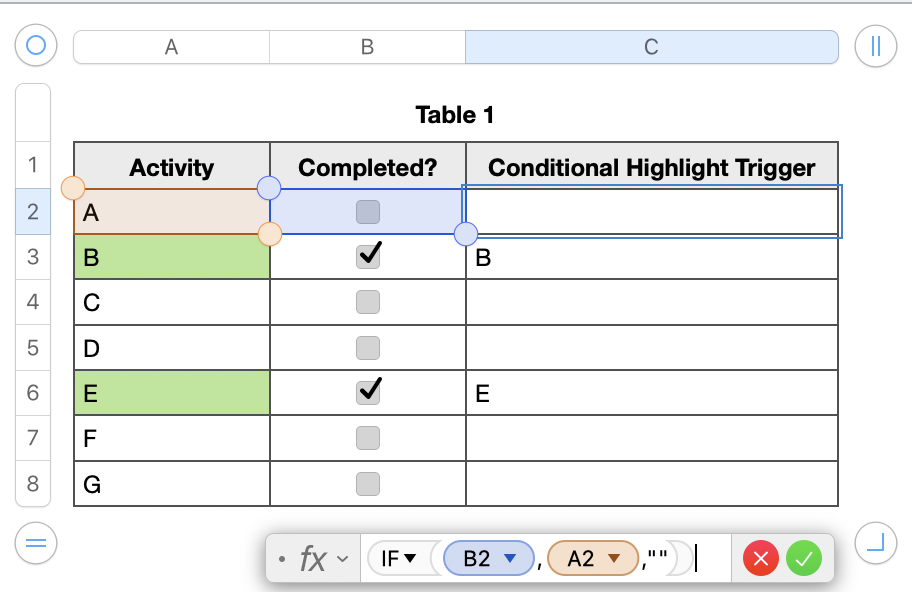912x592 pixels.
Task: Click the table resize handle bottom-right
Action: (x=876, y=543)
